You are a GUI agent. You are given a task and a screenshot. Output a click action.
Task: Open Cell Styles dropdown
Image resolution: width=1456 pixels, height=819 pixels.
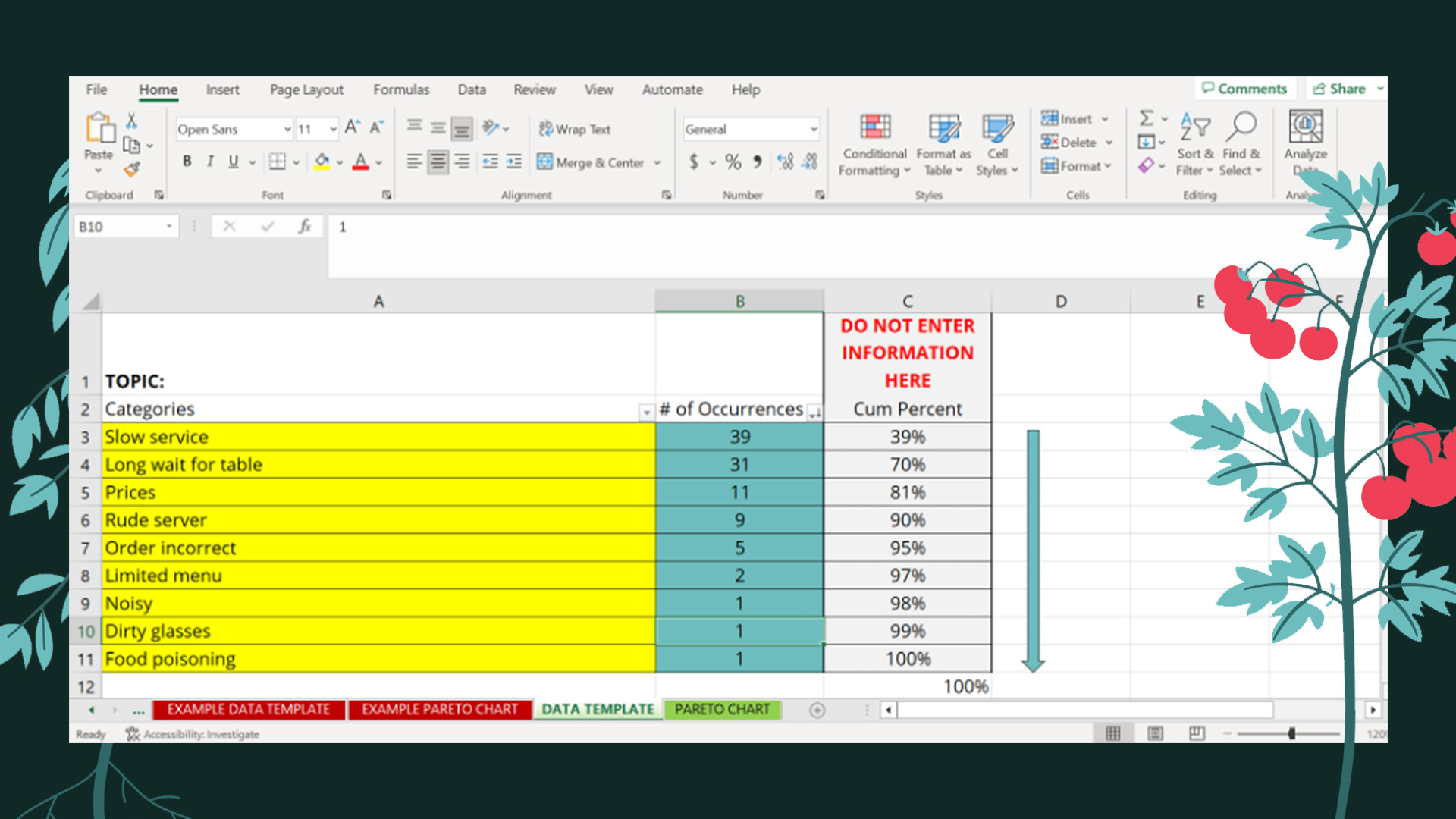(x=997, y=144)
